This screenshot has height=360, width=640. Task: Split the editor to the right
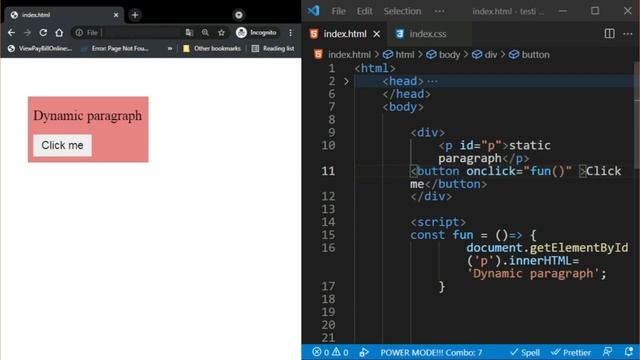(x=609, y=34)
